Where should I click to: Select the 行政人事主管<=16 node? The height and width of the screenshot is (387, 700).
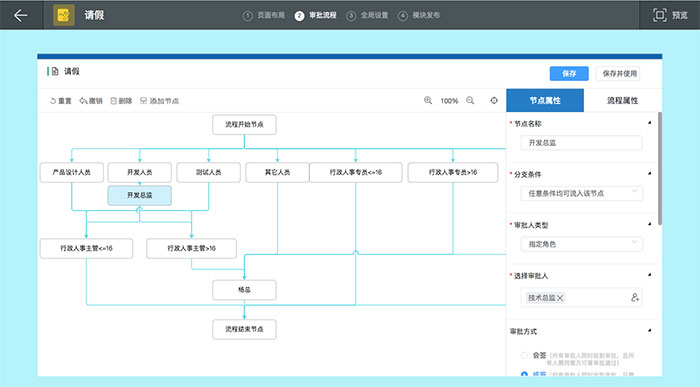pos(86,248)
